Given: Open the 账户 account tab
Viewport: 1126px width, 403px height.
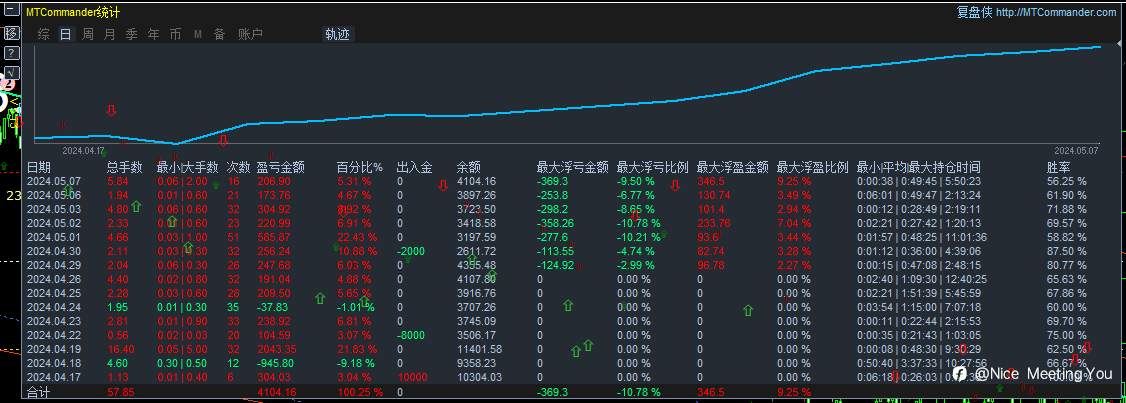Looking at the screenshot, I should click(250, 34).
